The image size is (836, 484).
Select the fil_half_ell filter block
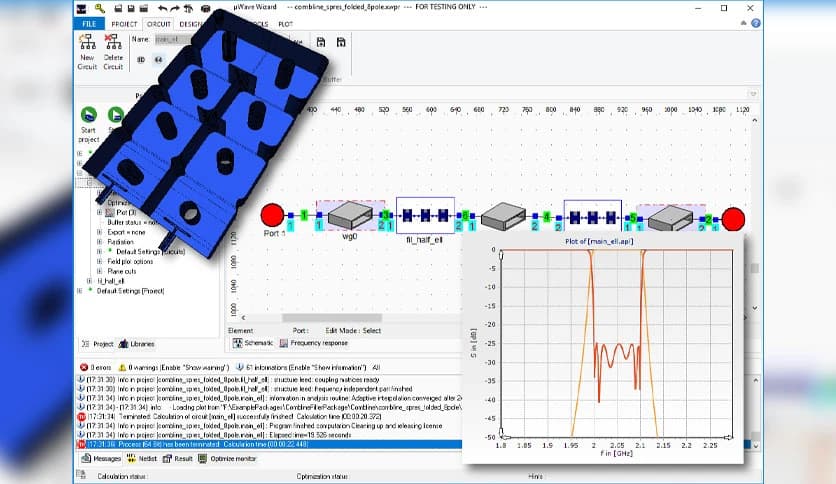425,215
